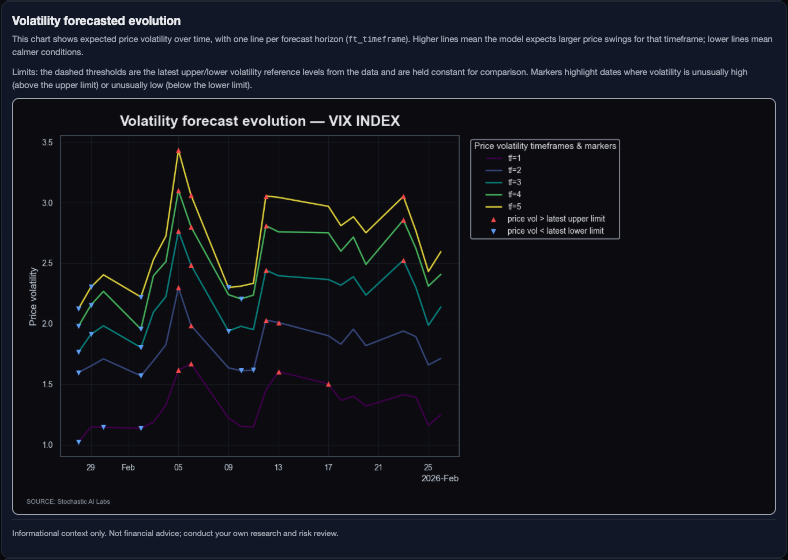Click the legend title 'Price volatility timeframes & markers'
788x560 pixels.
545,146
